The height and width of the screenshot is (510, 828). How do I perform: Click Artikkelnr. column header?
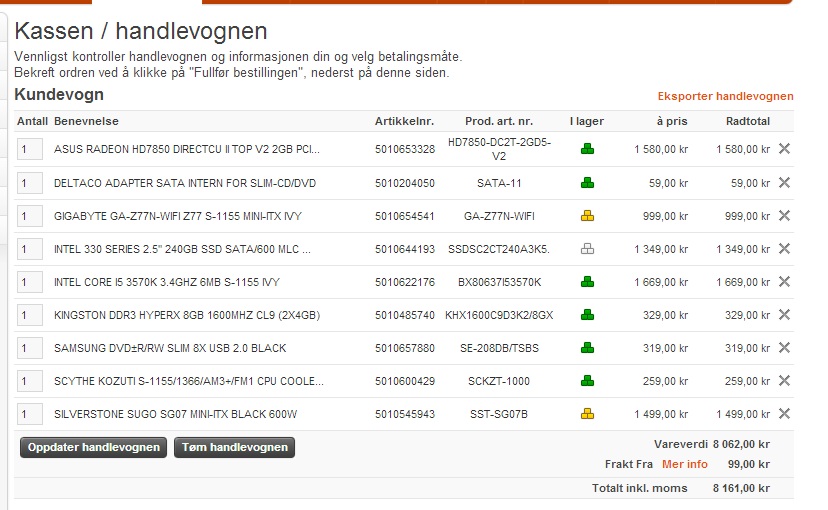pos(404,121)
